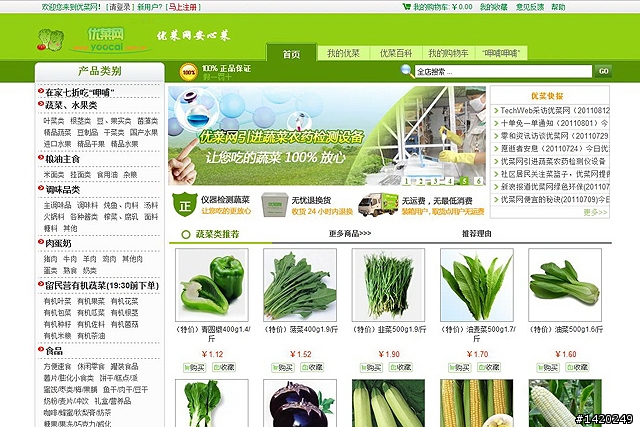Select banner slide number 1
Screen dimensions: 640x427
click(406, 180)
